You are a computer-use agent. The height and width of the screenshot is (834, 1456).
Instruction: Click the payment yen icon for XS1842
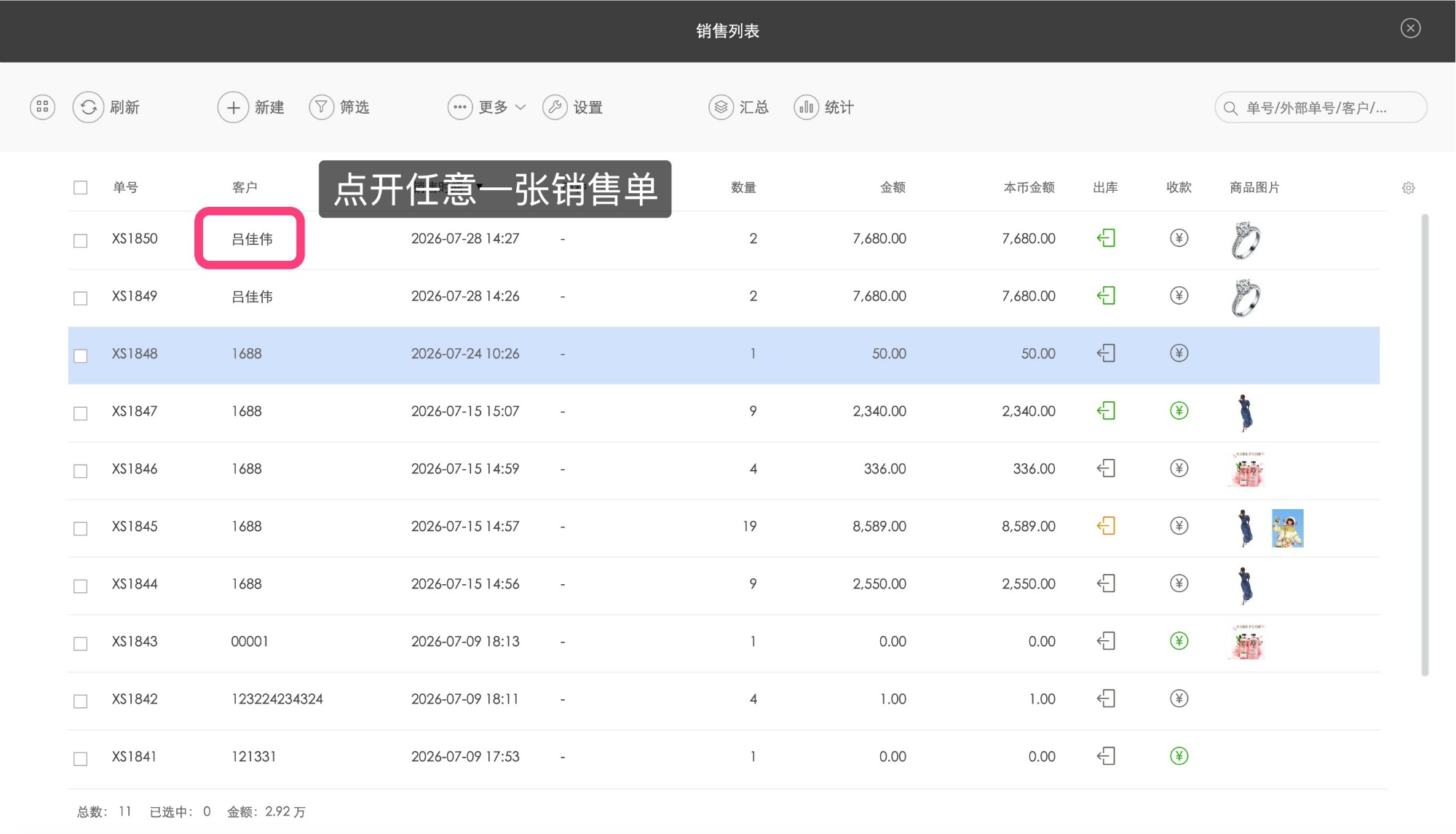pyautogui.click(x=1179, y=699)
